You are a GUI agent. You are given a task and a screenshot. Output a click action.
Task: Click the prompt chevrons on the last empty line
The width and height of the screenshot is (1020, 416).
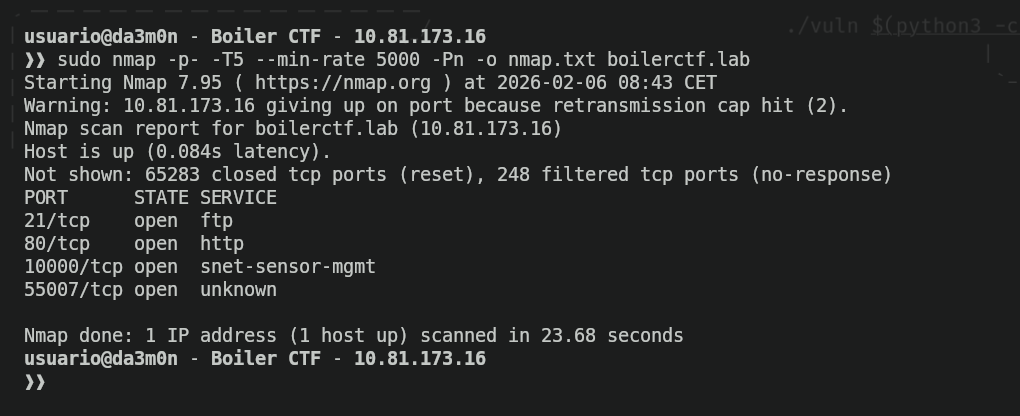(x=34, y=382)
